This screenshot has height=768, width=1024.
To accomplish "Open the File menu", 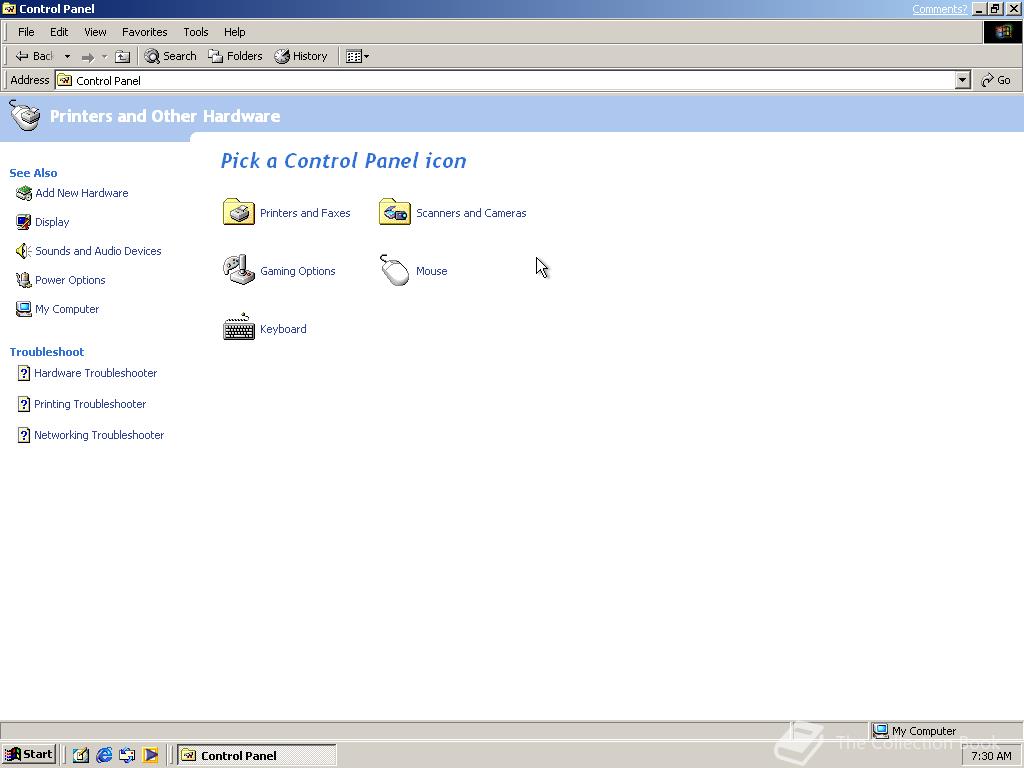I will click(26, 32).
